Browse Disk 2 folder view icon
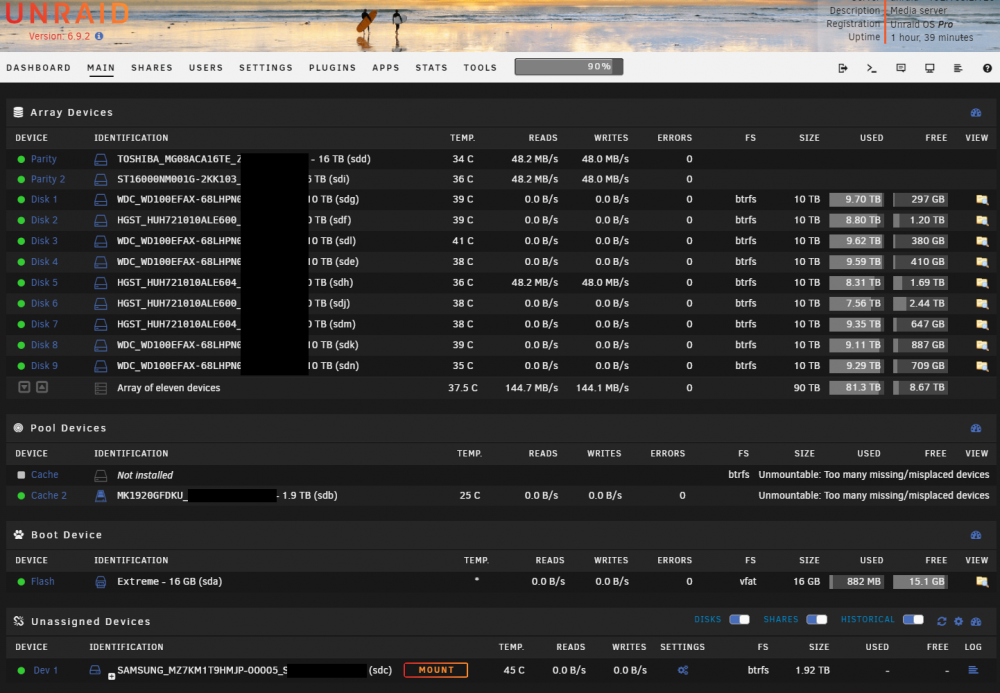Viewport: 1000px width, 693px height. click(982, 220)
